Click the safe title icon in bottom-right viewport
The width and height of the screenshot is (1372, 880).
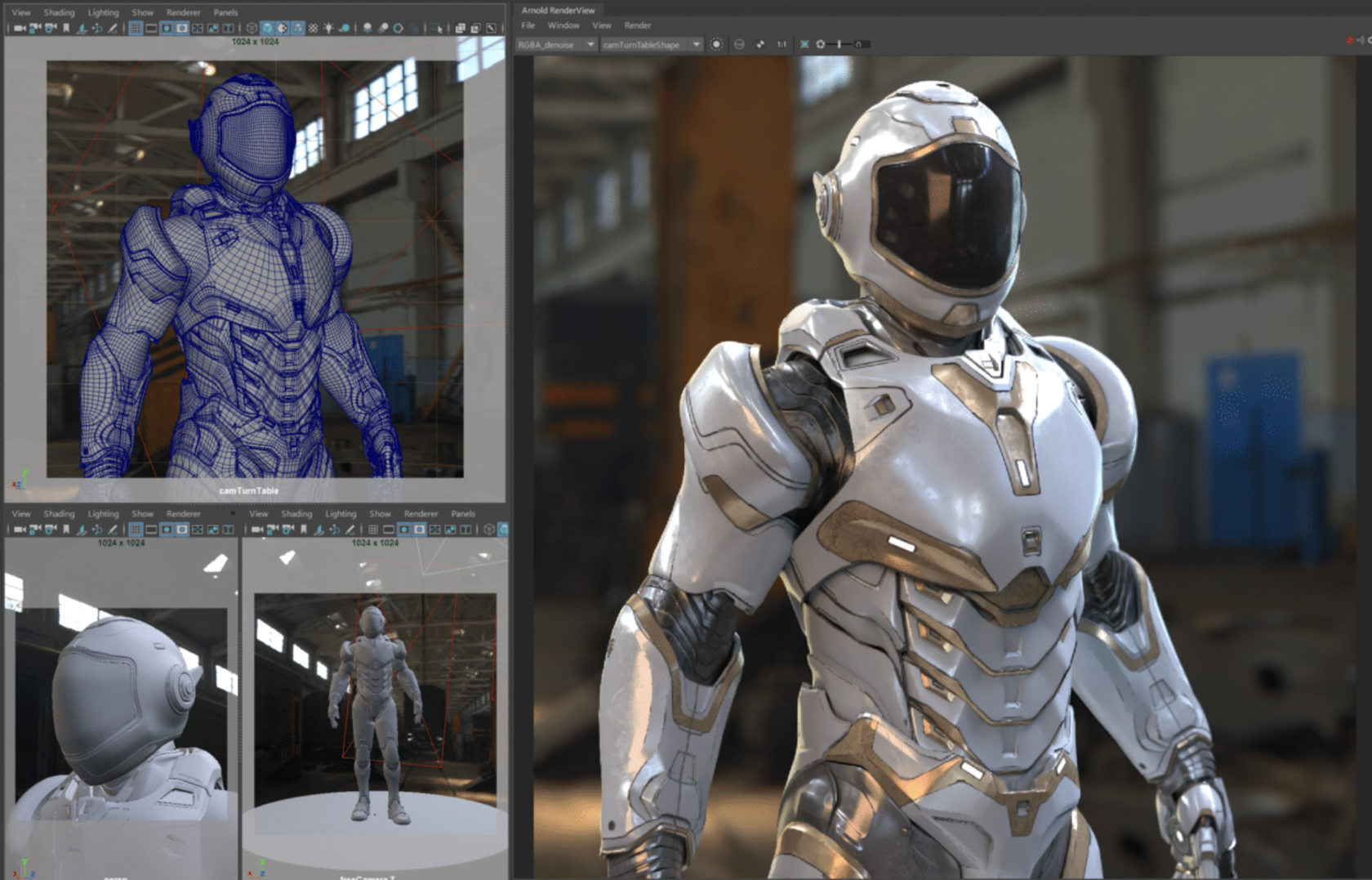click(465, 529)
